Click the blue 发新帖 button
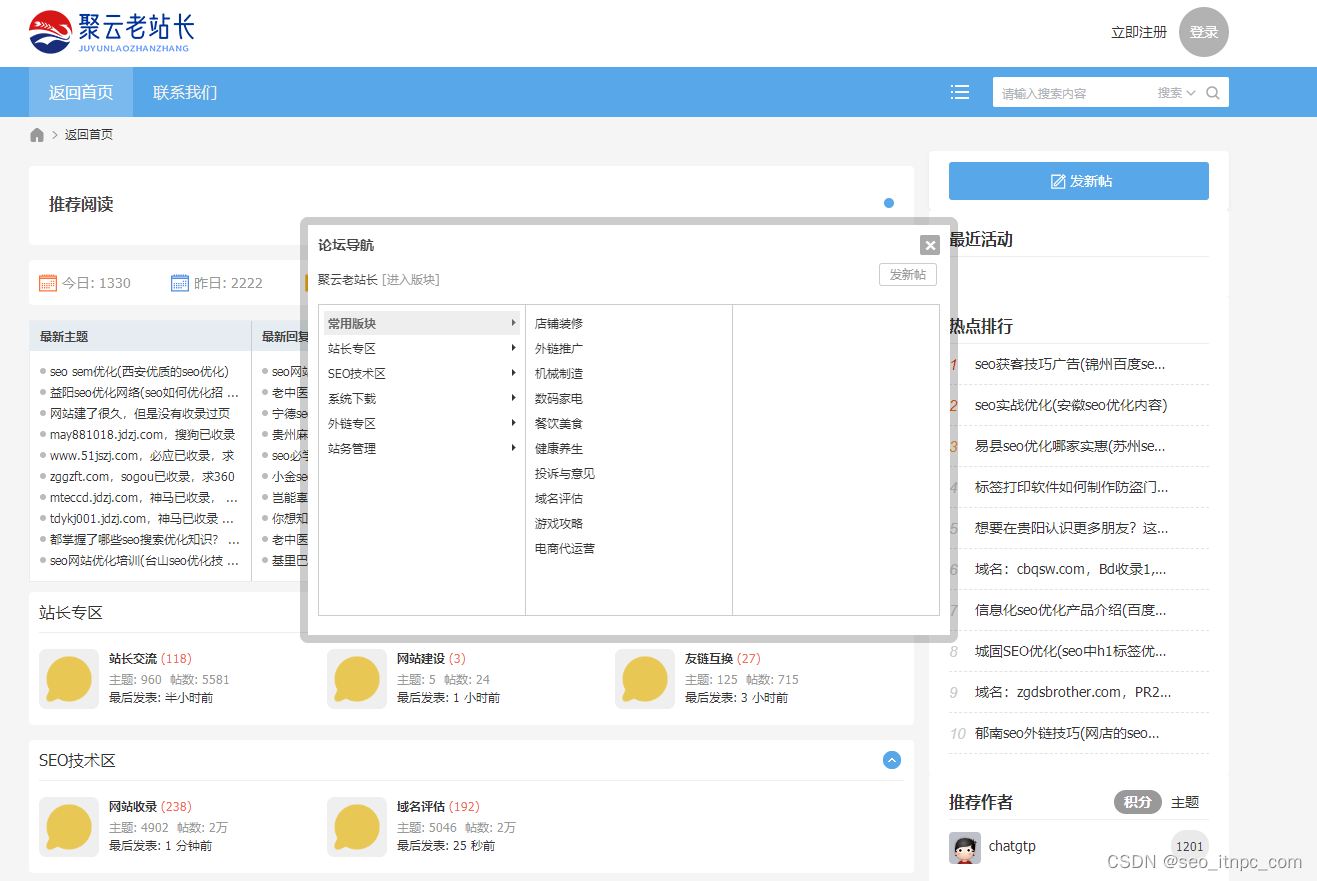1317x881 pixels. coord(1079,181)
